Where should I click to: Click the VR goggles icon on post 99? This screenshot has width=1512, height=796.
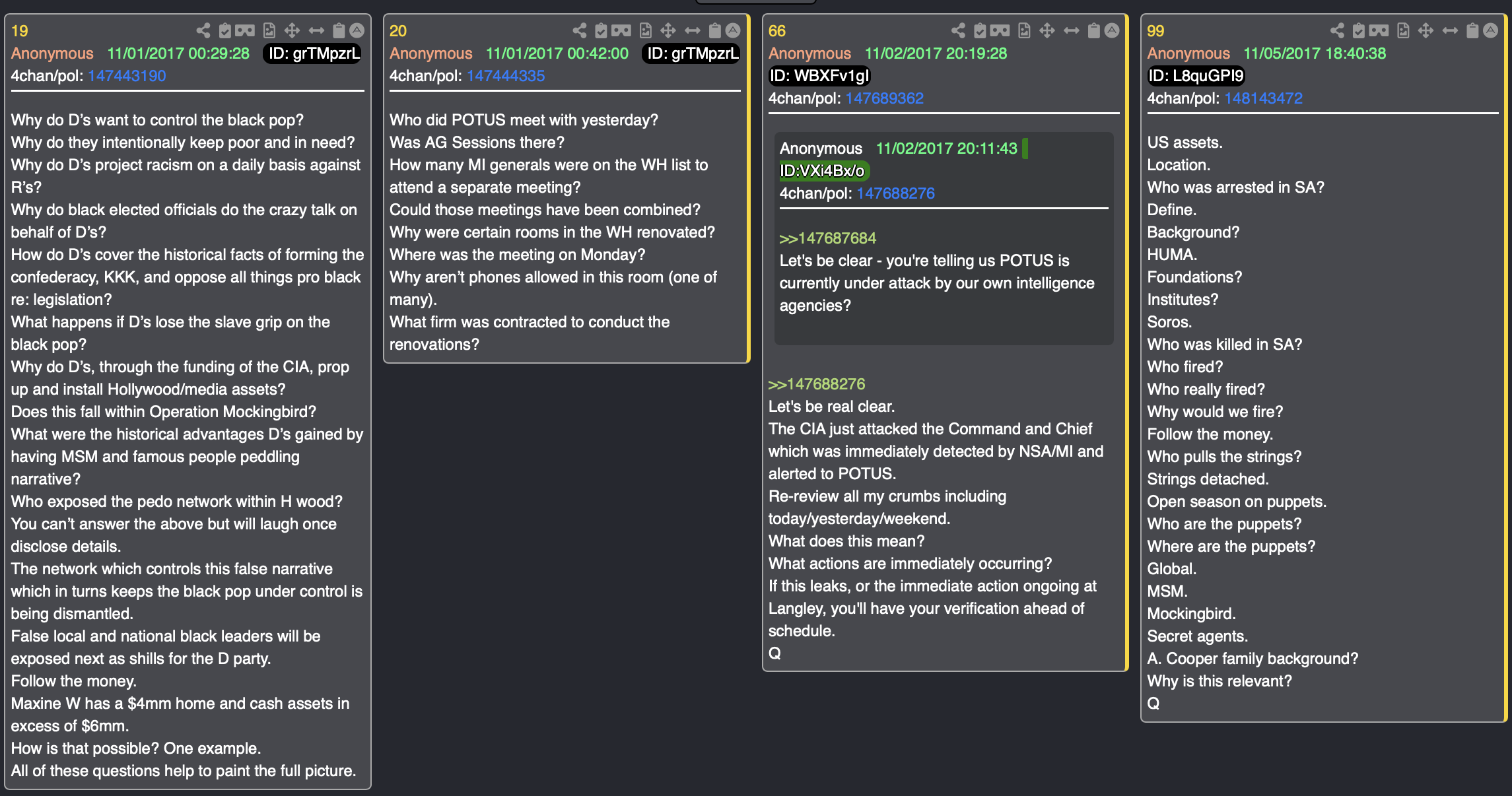(x=1379, y=30)
